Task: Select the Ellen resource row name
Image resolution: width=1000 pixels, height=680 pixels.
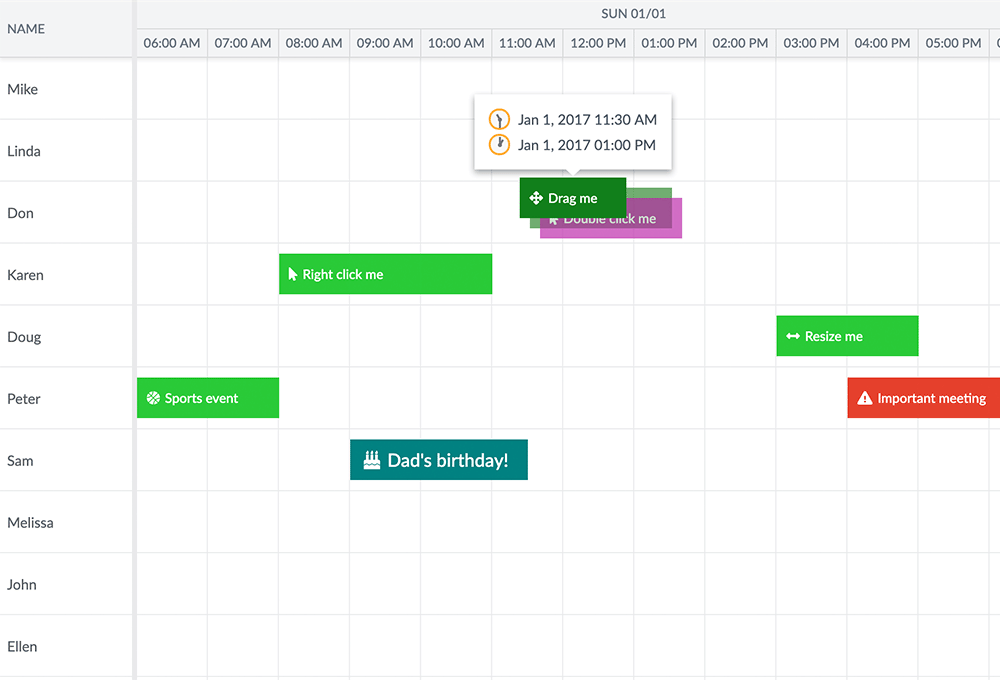Action: [x=22, y=646]
